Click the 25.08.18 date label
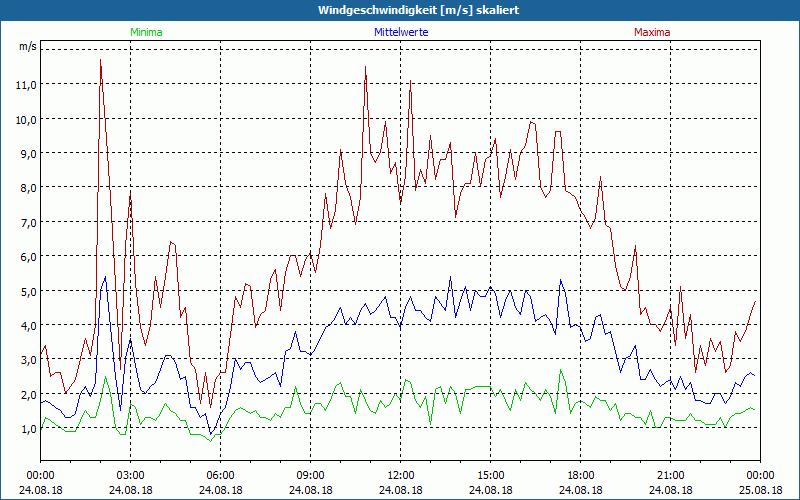This screenshot has width=800, height=500. [x=760, y=490]
